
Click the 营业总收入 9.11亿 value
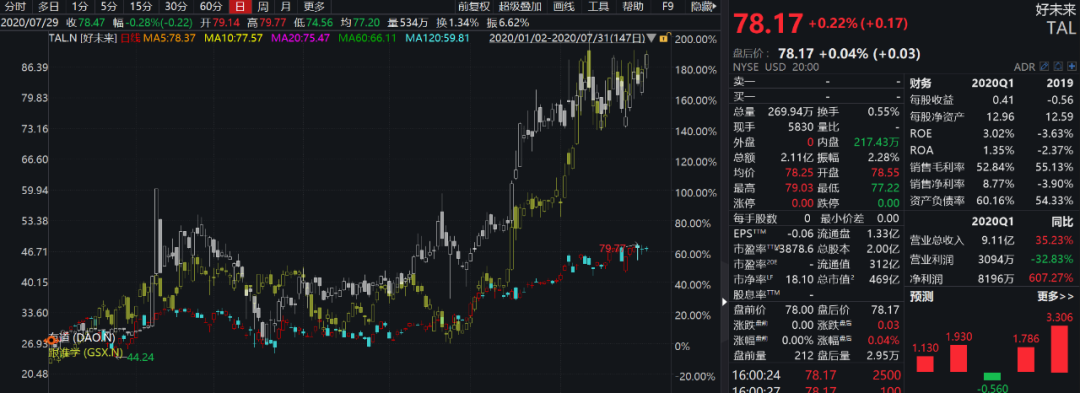click(997, 240)
